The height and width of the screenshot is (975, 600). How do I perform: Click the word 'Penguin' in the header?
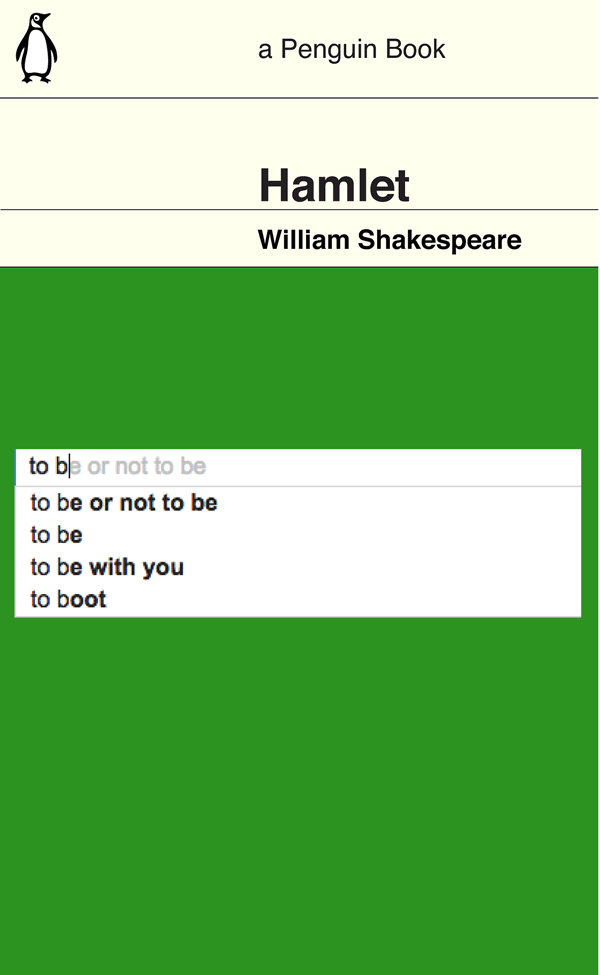[x=328, y=49]
